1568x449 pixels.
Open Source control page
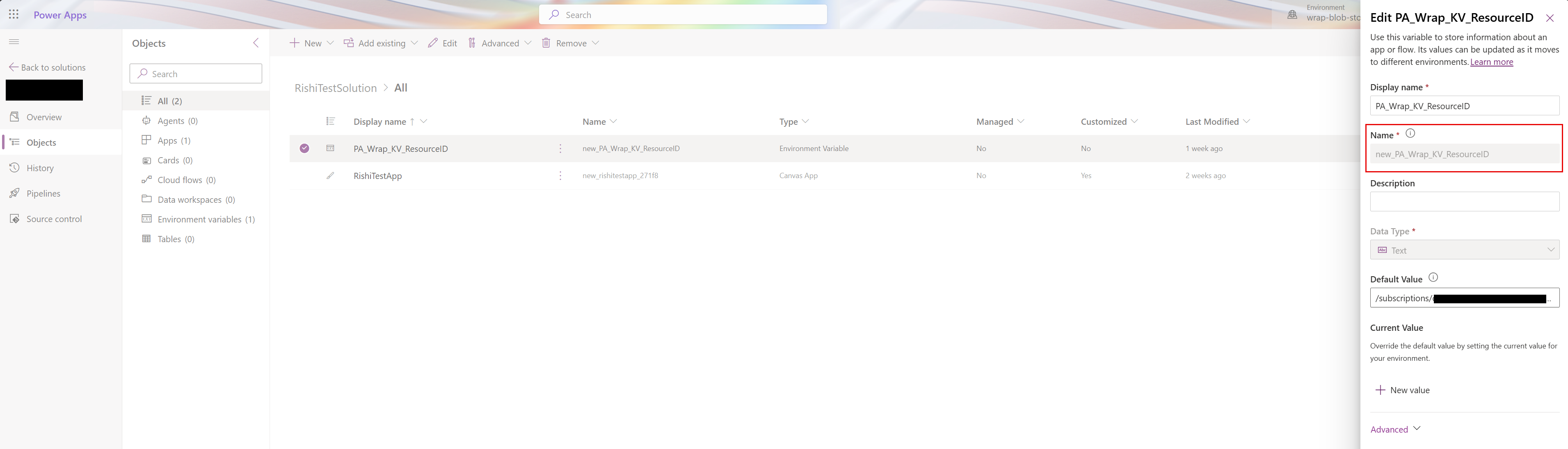click(54, 219)
